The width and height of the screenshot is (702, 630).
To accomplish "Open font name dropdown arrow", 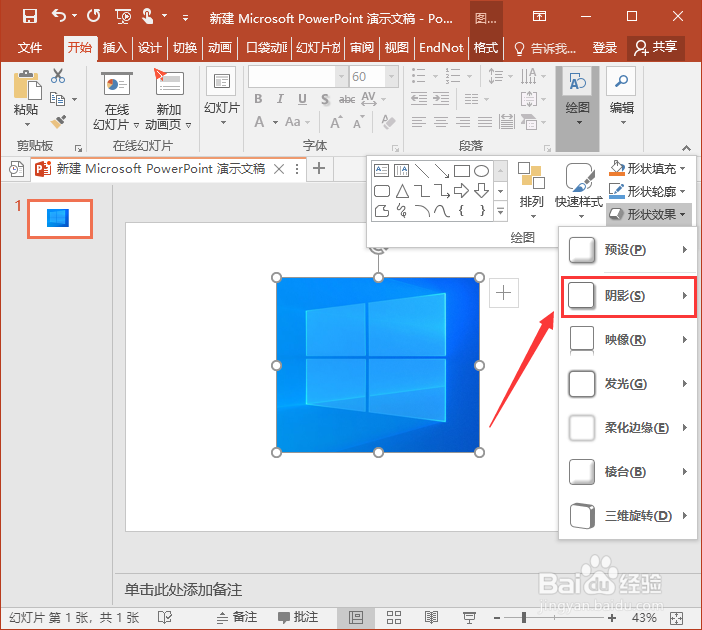I will [x=342, y=77].
